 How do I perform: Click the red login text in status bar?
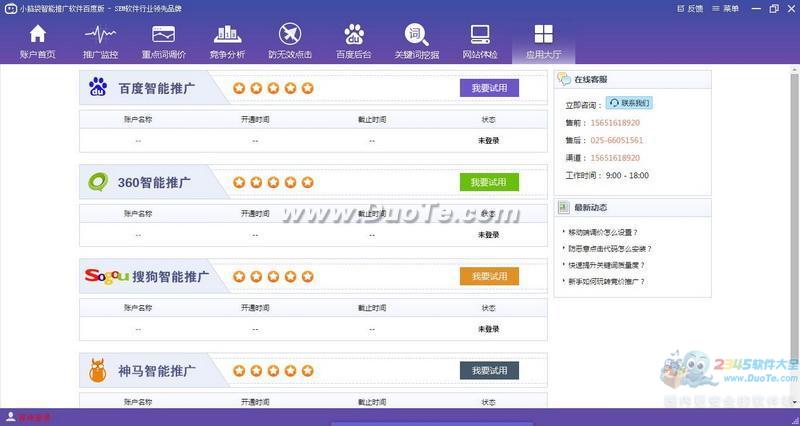[x=34, y=418]
